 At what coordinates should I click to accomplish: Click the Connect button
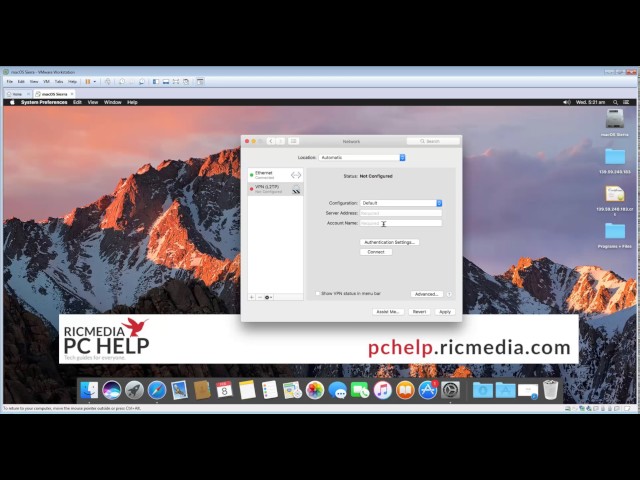(376, 252)
